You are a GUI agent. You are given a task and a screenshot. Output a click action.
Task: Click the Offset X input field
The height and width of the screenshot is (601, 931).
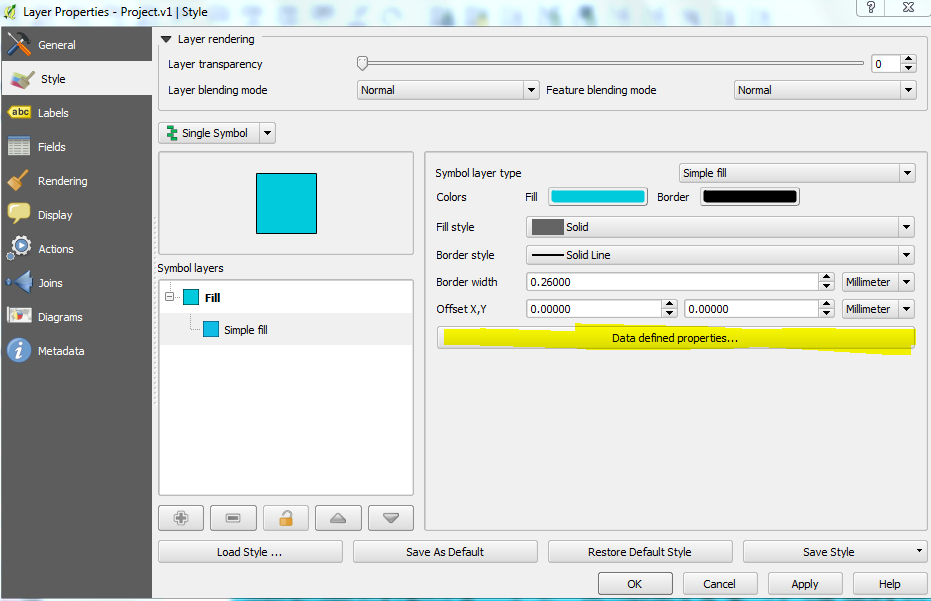click(594, 309)
